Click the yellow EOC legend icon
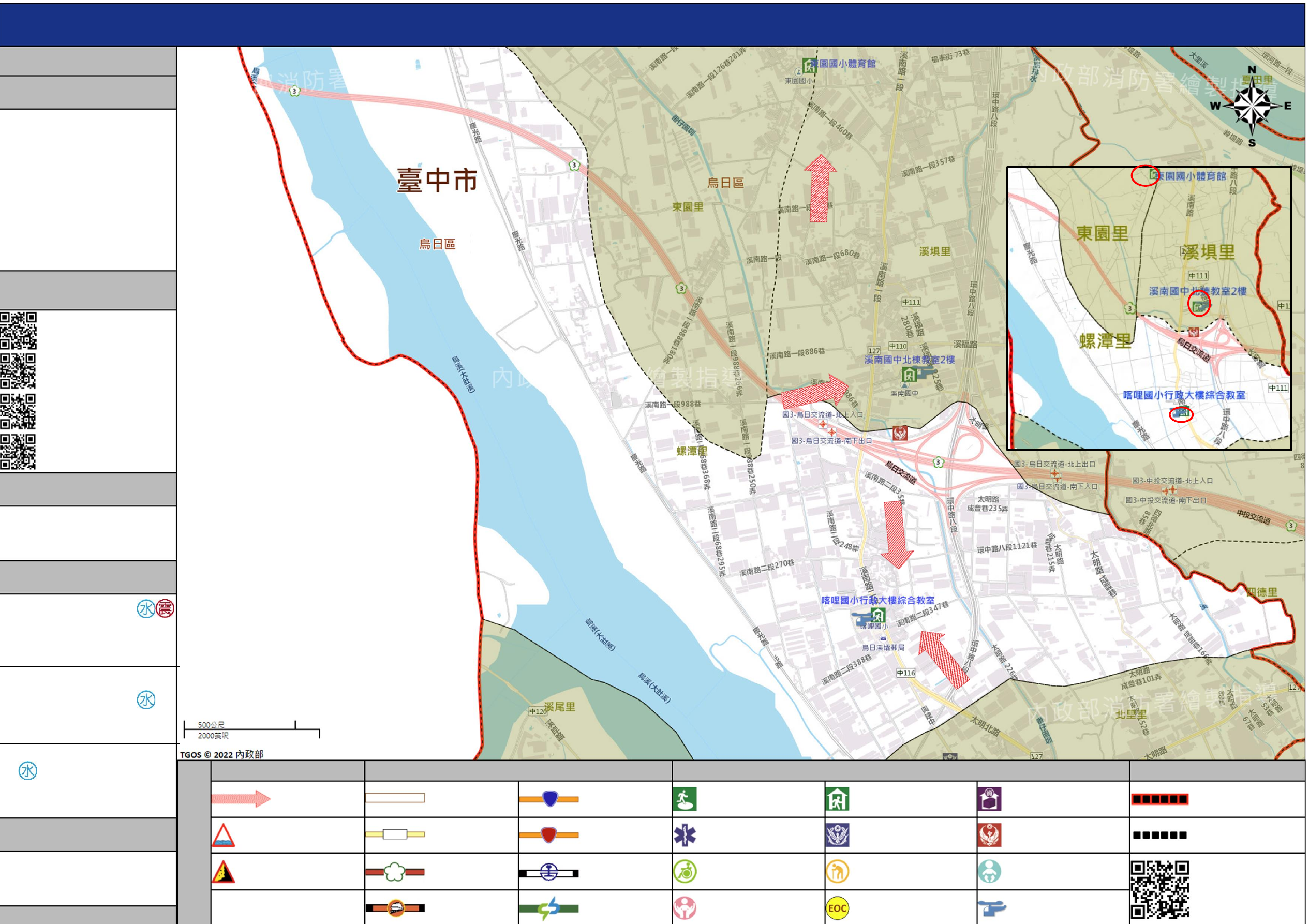 tap(838, 908)
